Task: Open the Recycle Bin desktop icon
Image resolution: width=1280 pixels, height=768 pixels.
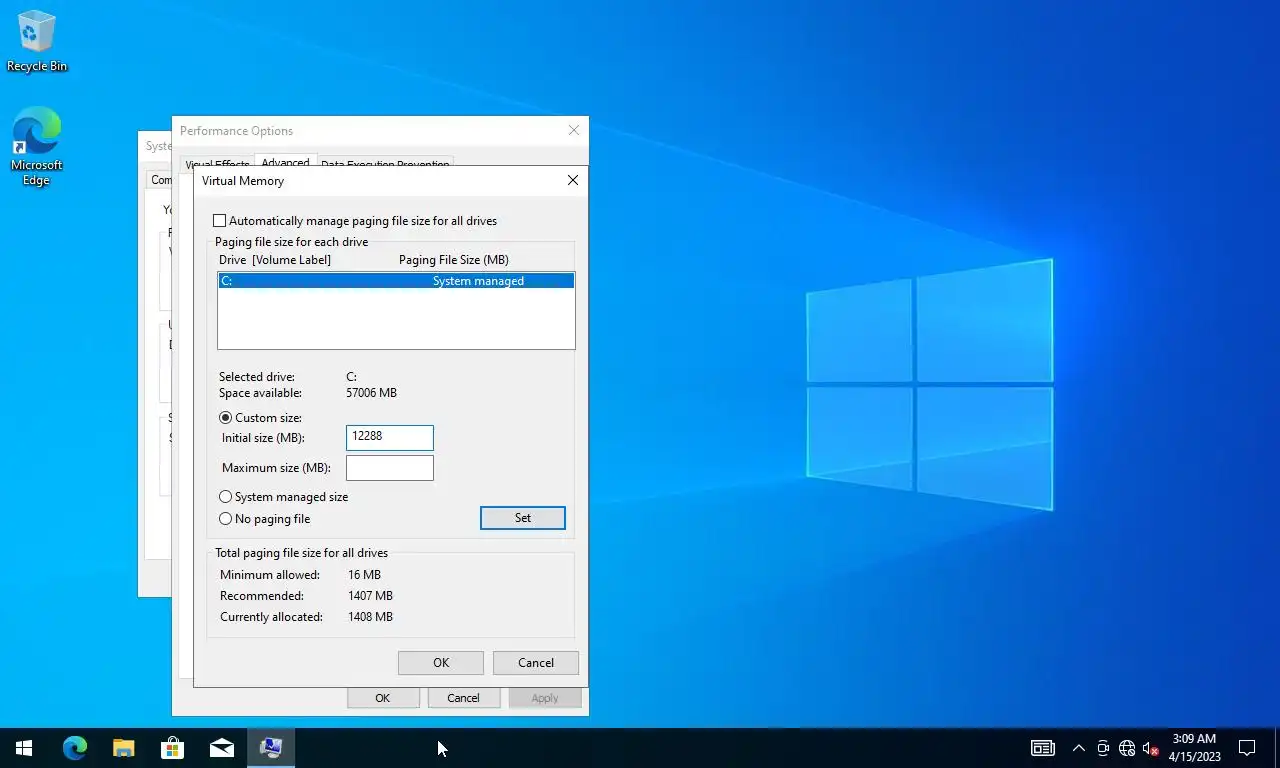Action: 37,42
